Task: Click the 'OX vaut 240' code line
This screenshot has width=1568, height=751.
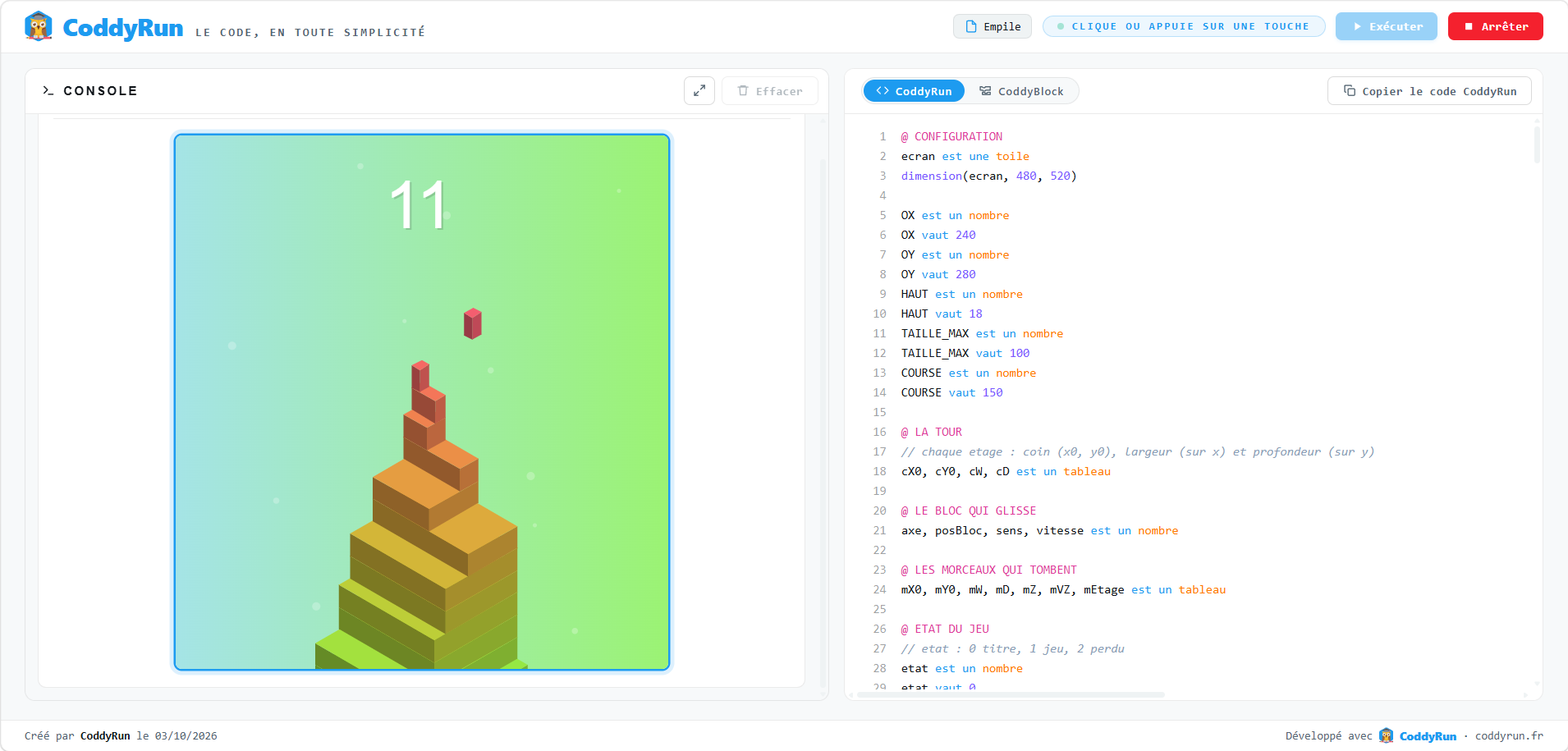Action: [938, 235]
